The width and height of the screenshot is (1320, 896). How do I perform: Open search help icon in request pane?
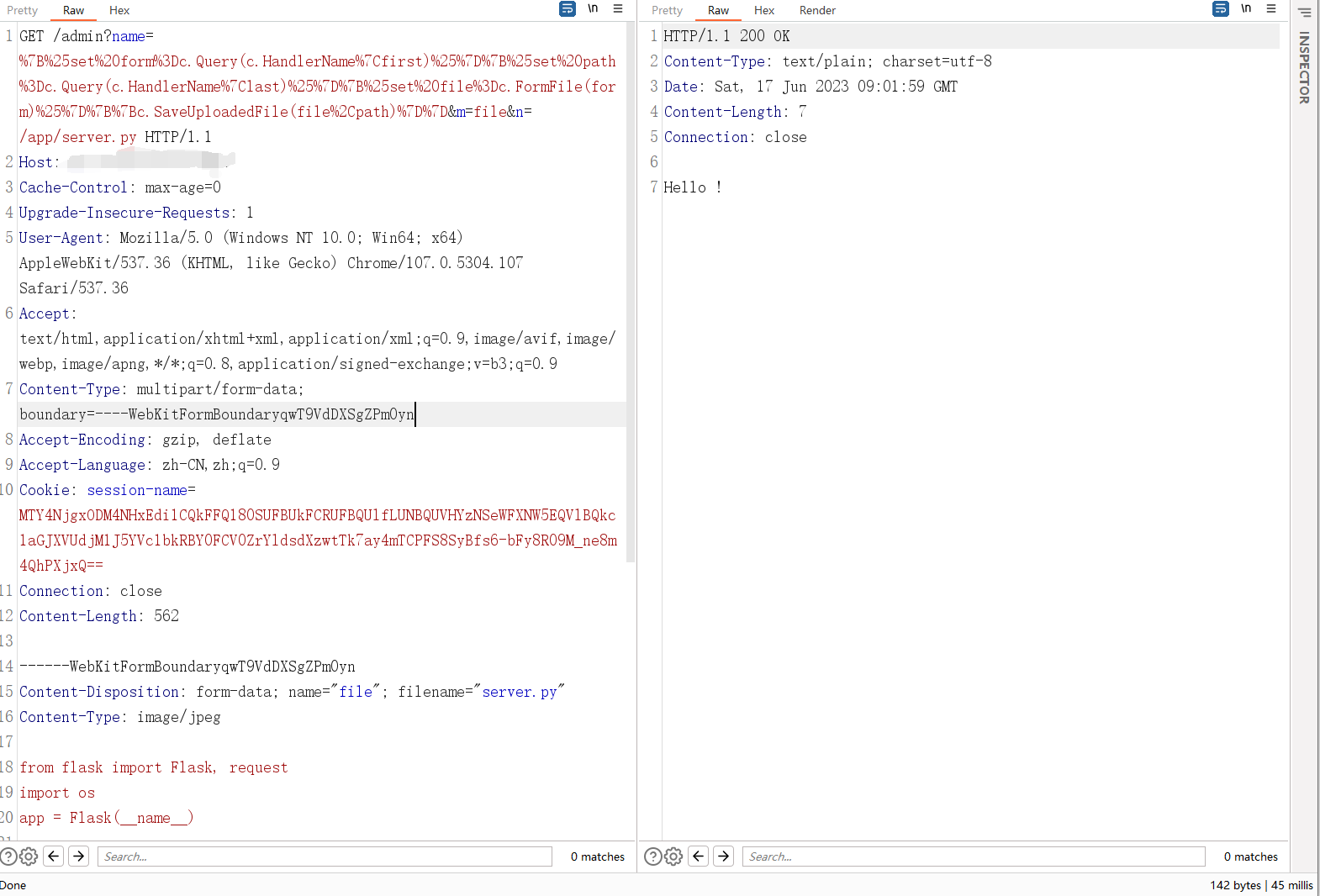(8, 856)
